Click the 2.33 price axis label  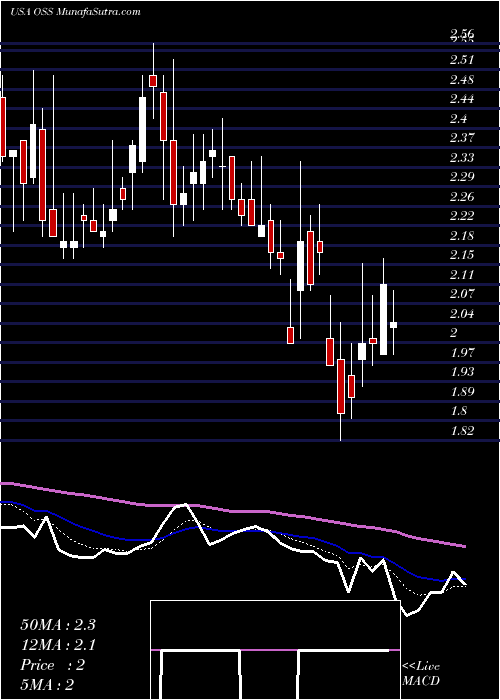click(x=462, y=157)
